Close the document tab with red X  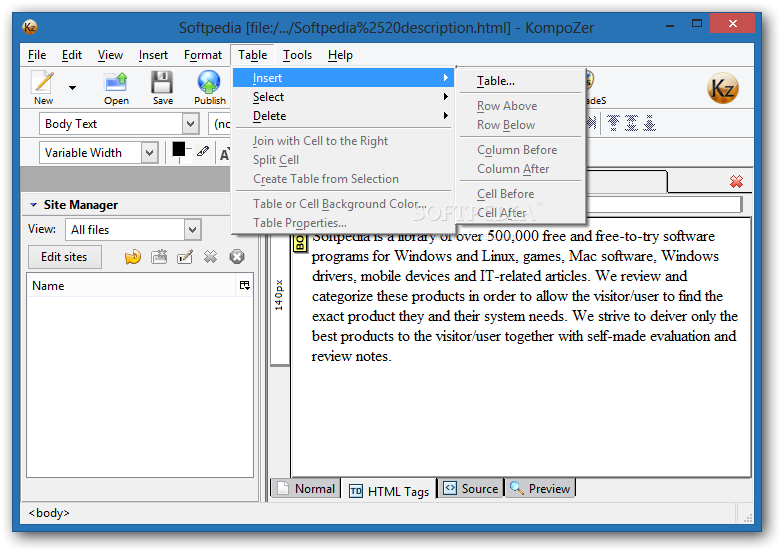(x=736, y=182)
